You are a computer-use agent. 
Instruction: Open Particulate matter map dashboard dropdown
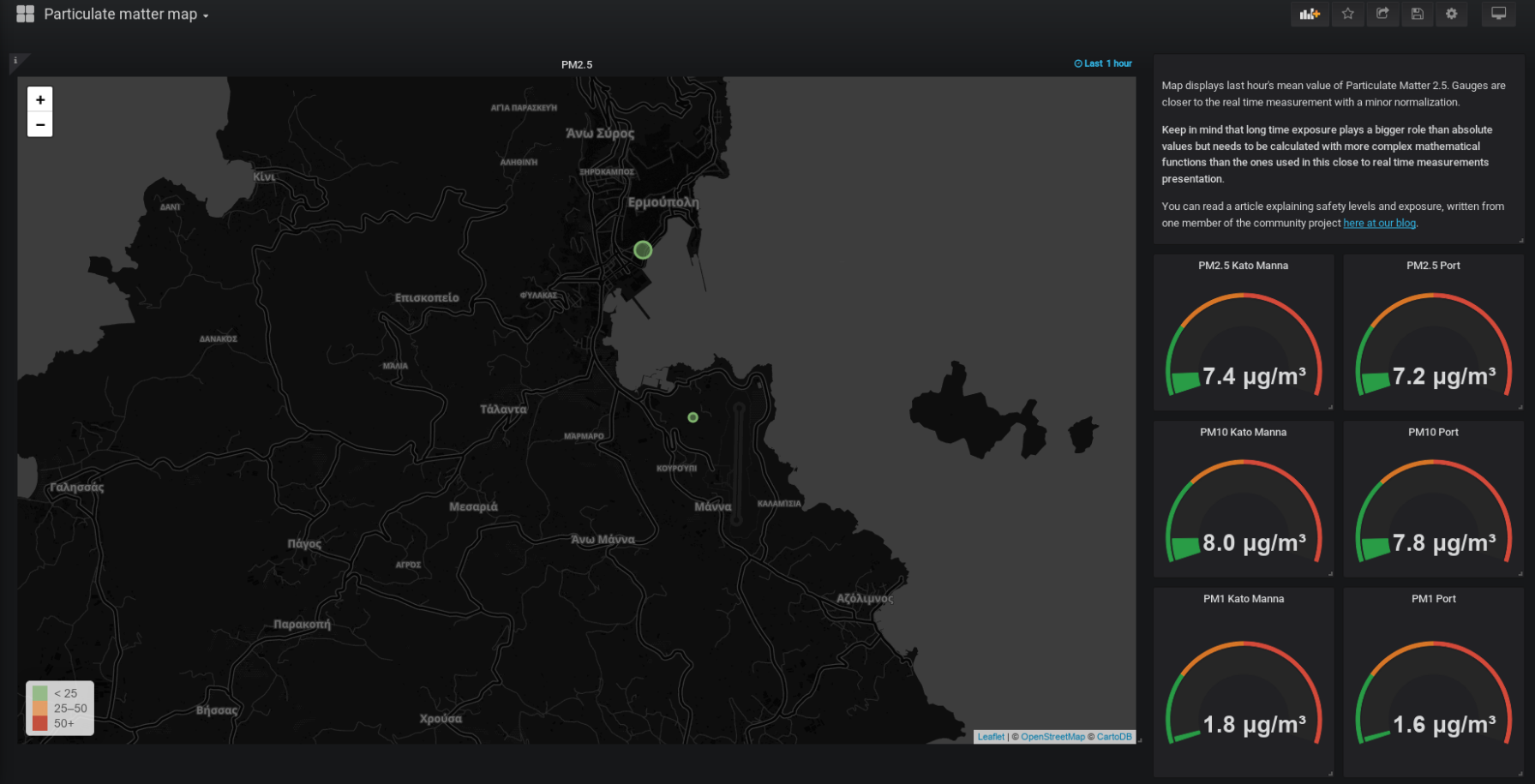[x=126, y=15]
